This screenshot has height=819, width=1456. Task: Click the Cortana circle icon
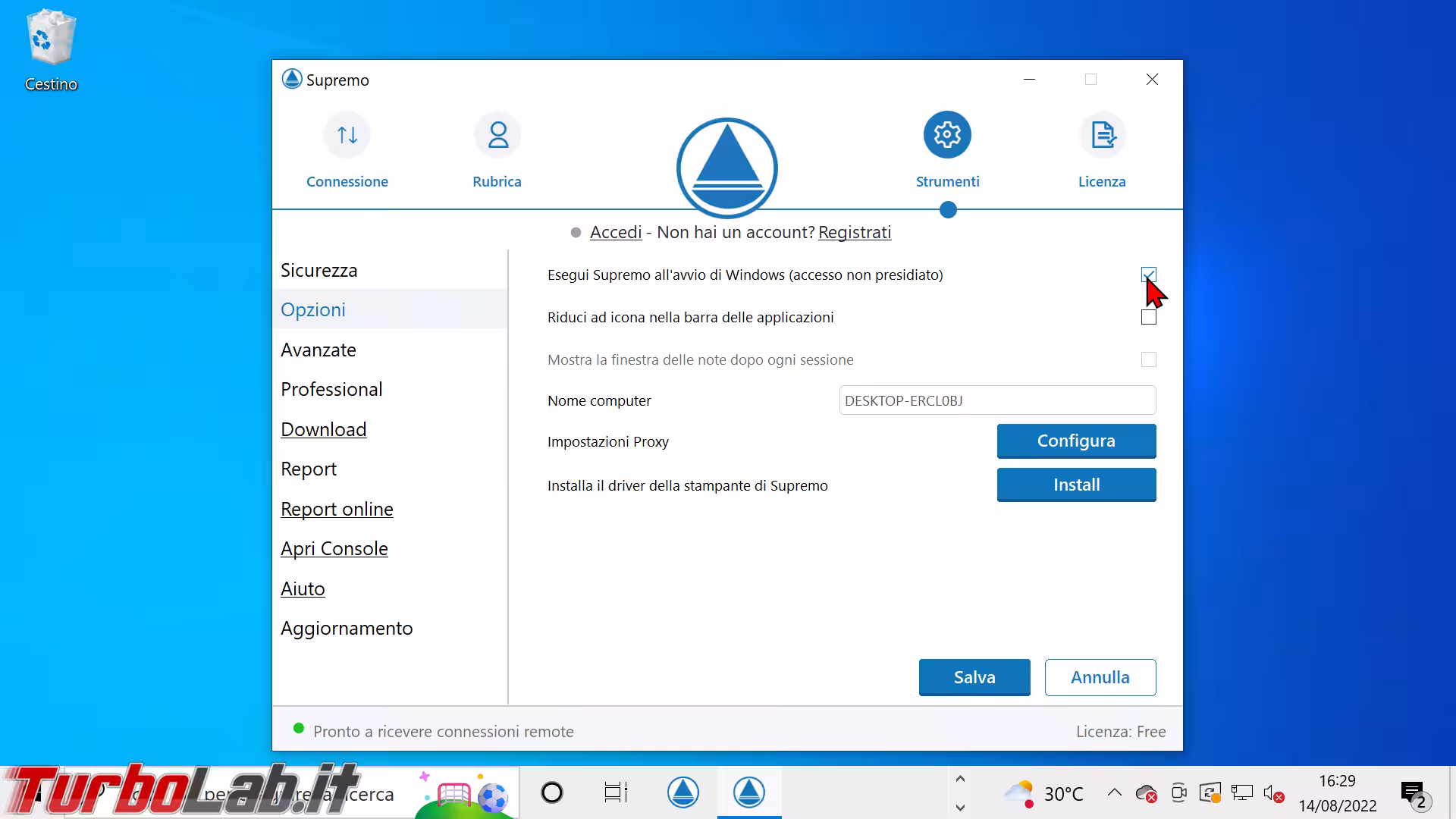click(552, 793)
